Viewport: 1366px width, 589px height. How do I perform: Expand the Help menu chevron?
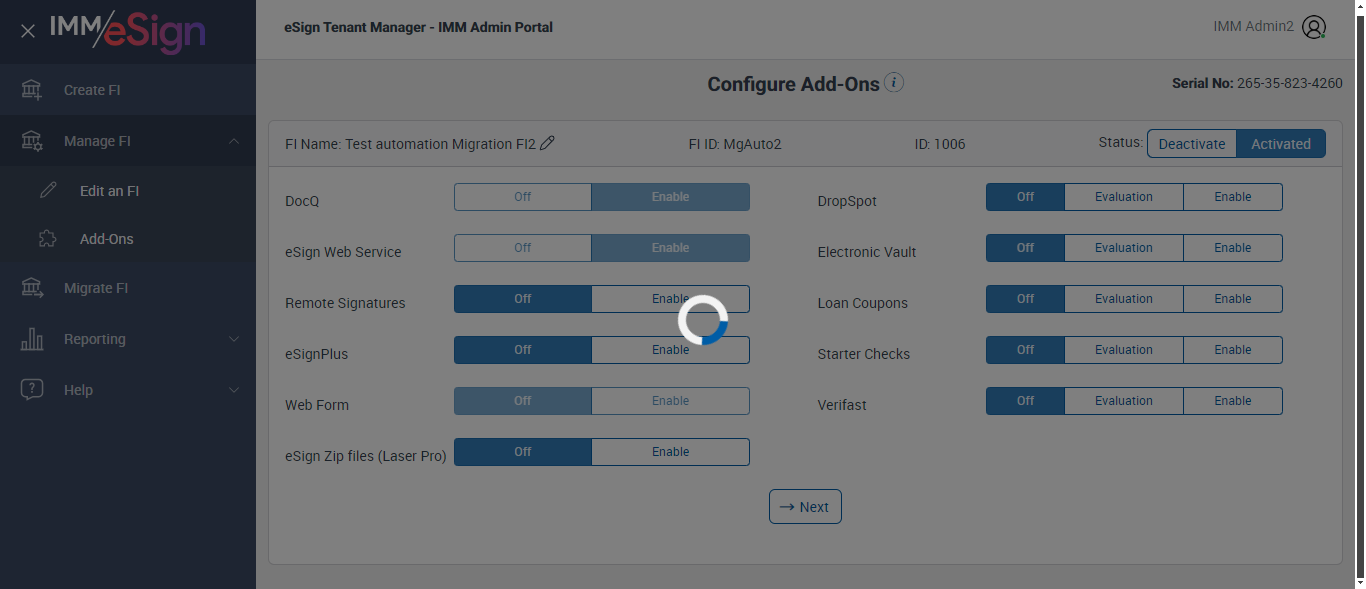coord(234,390)
